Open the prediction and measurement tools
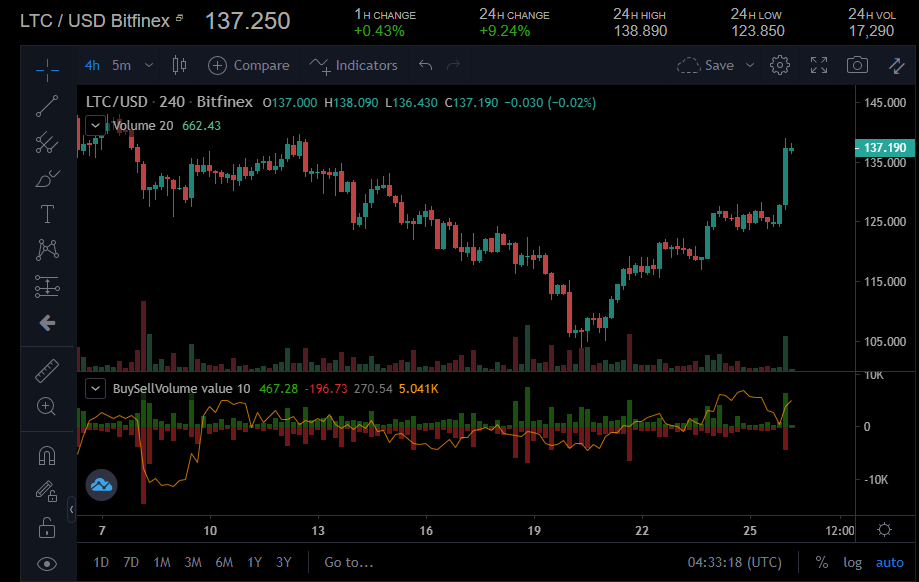Viewport: 919px width, 582px height. (47, 287)
